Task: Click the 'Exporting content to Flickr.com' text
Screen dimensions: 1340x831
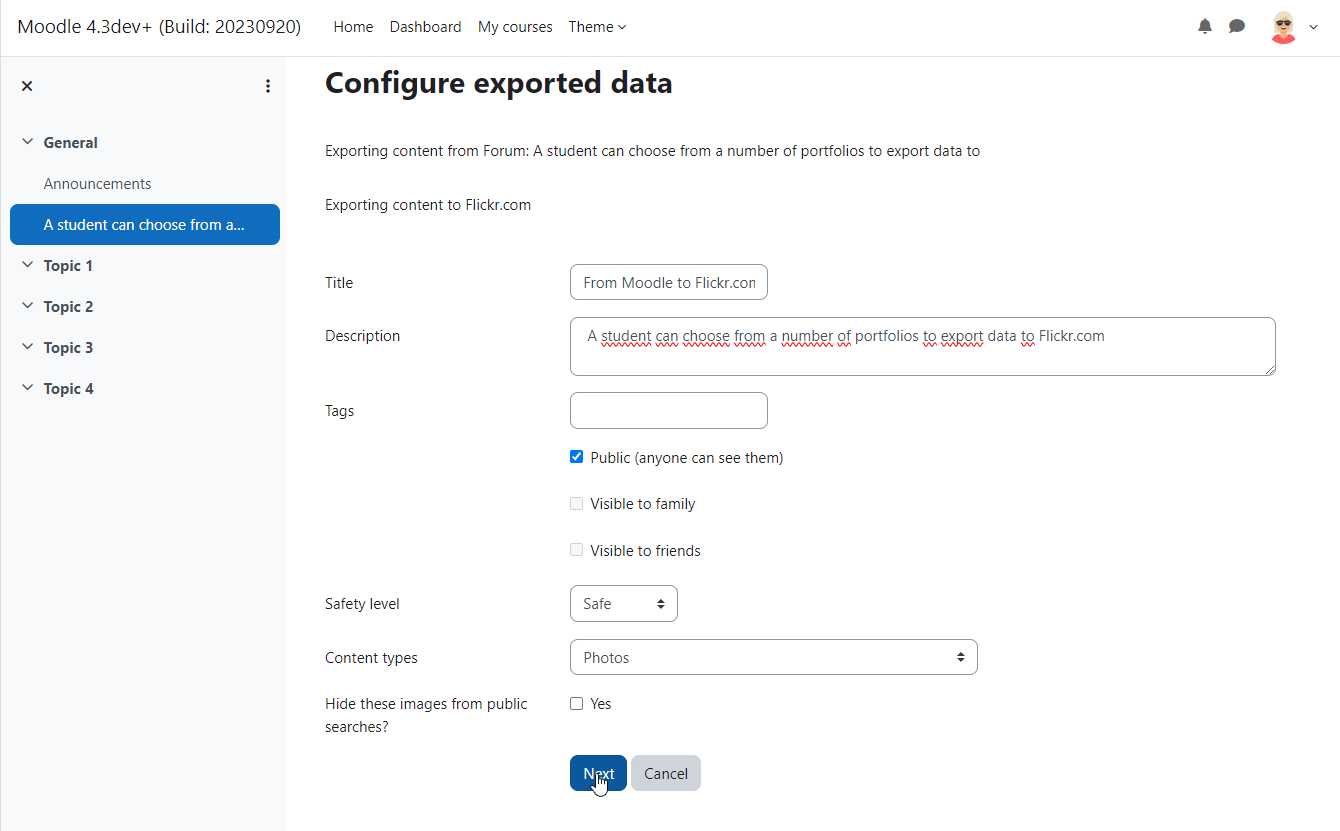Action: point(428,205)
